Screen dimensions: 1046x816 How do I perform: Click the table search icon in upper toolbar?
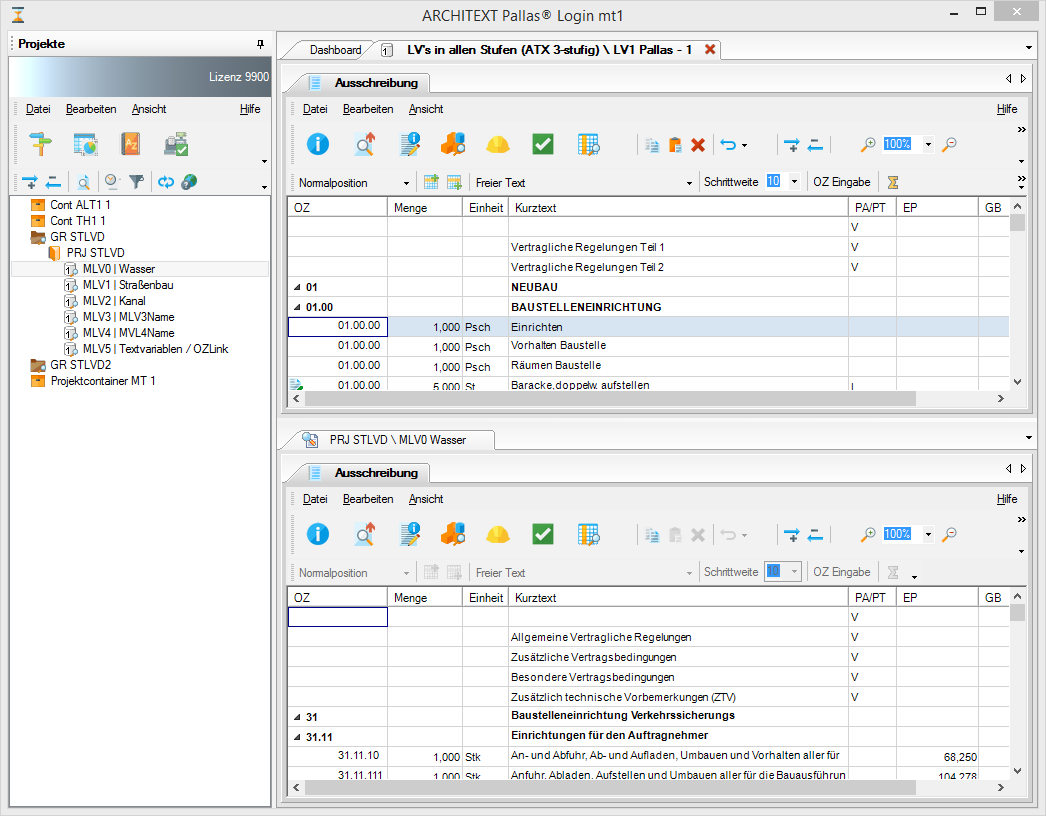pyautogui.click(x=588, y=144)
